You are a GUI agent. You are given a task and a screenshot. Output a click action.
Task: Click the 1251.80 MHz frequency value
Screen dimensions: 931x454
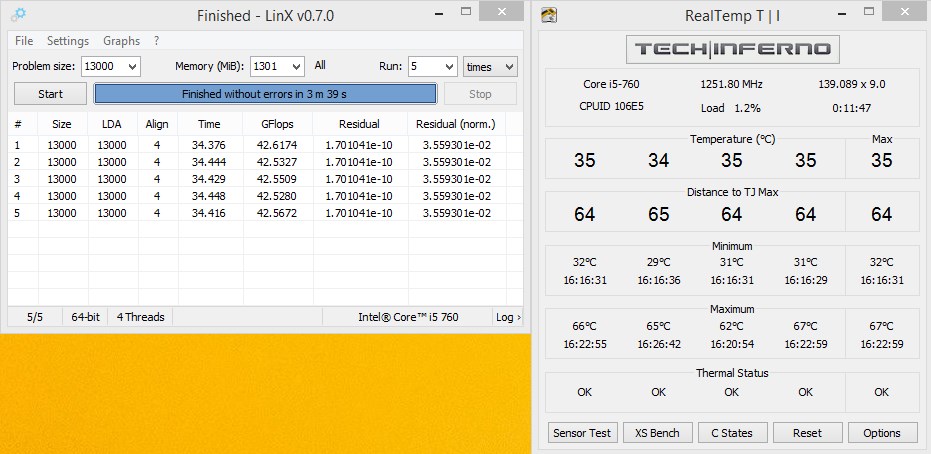click(x=732, y=84)
